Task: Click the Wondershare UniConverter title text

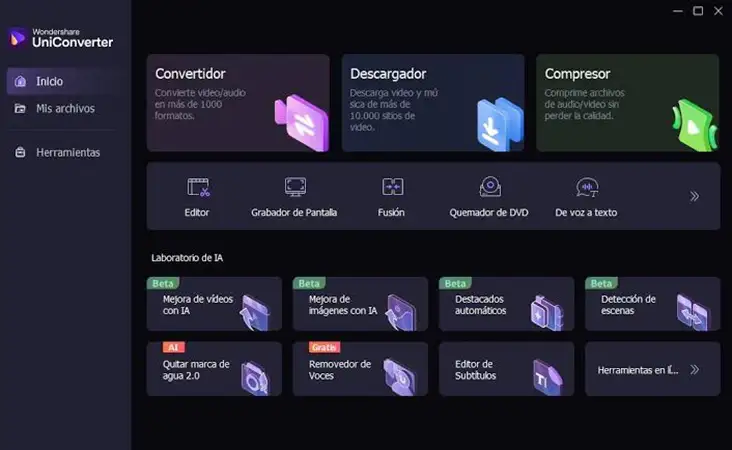Action: 72,38
